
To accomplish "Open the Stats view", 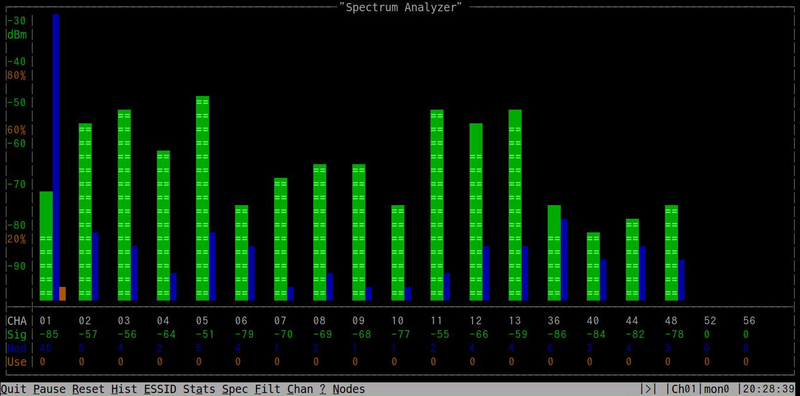I will [199, 389].
